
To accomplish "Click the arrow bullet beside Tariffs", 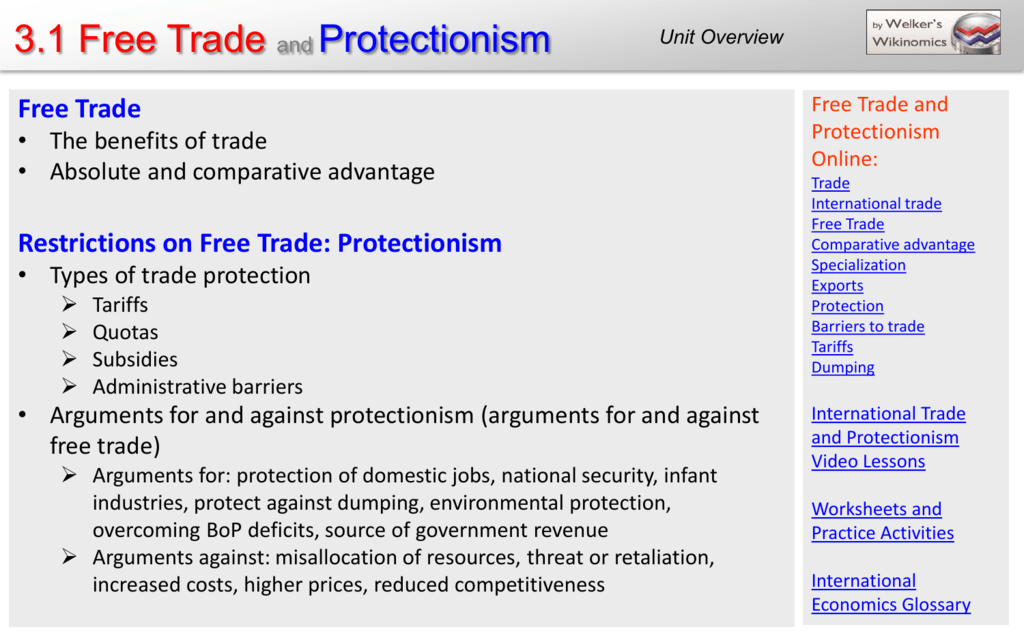I will 69,304.
